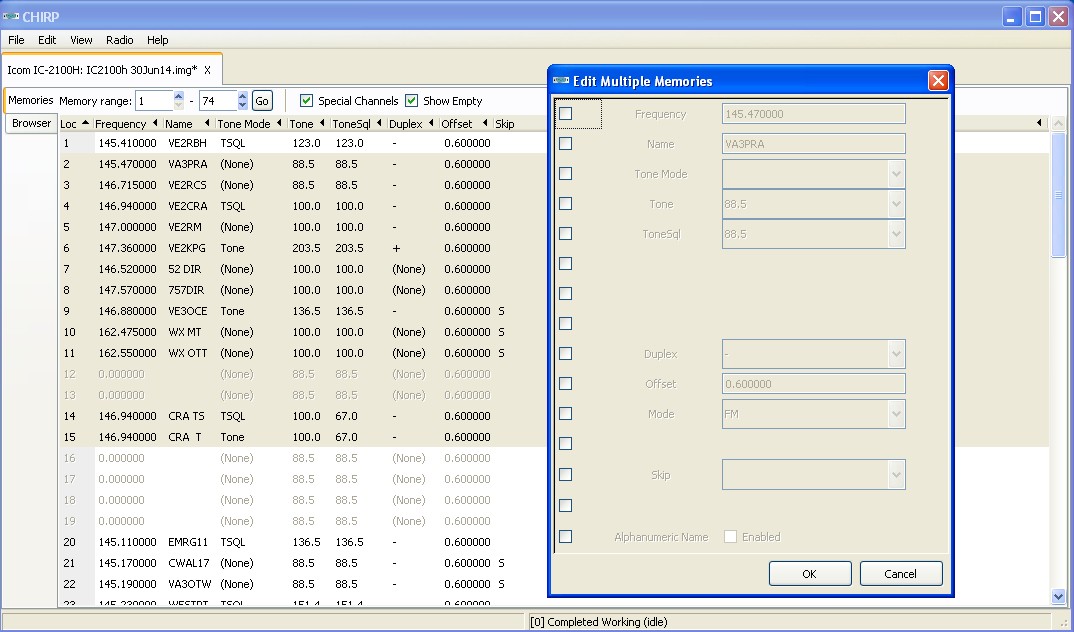
Task: Click the plus Duplex cell in row 6
Action: click(x=396, y=248)
